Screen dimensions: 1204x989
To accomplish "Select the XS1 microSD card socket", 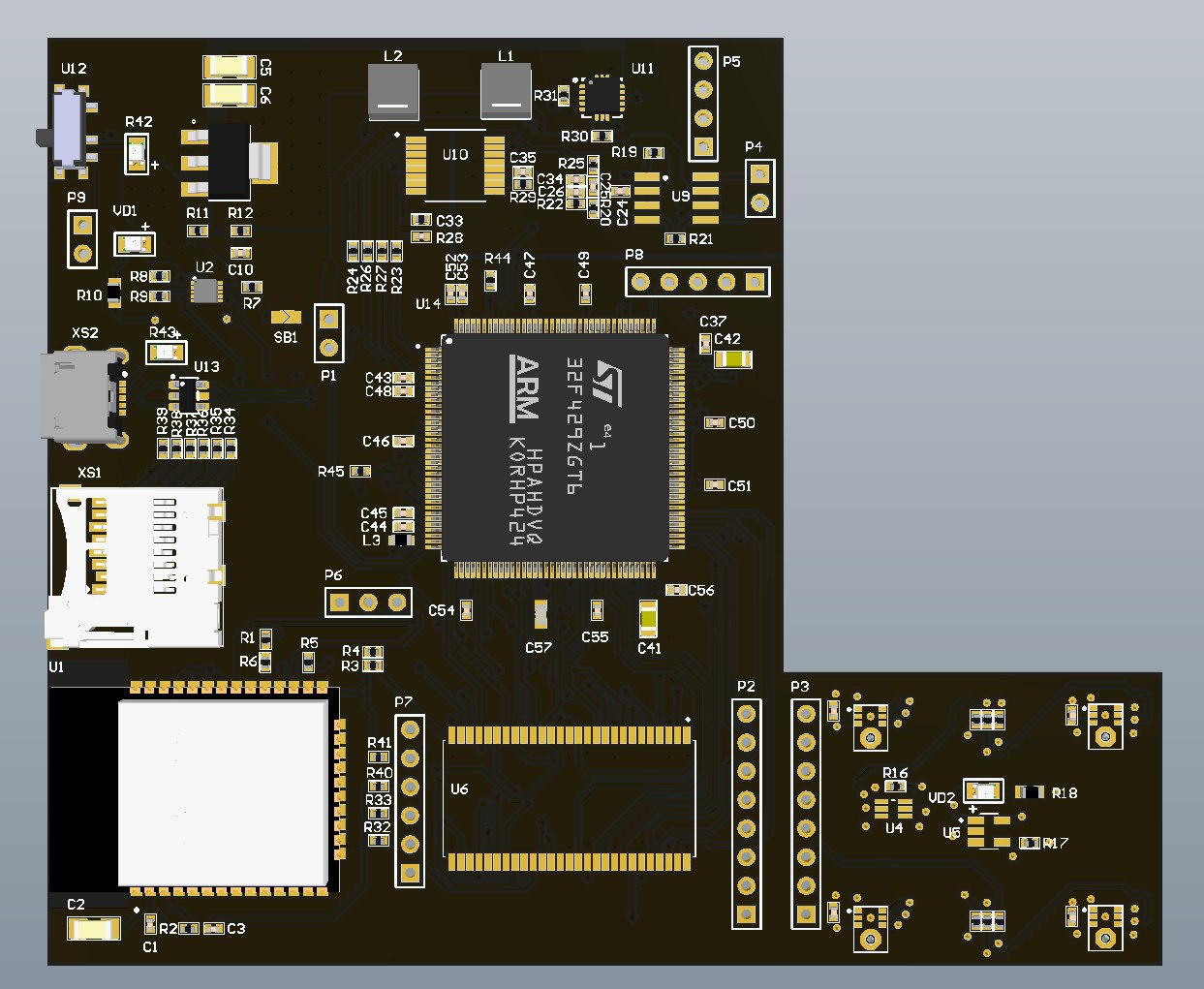I will (x=136, y=568).
